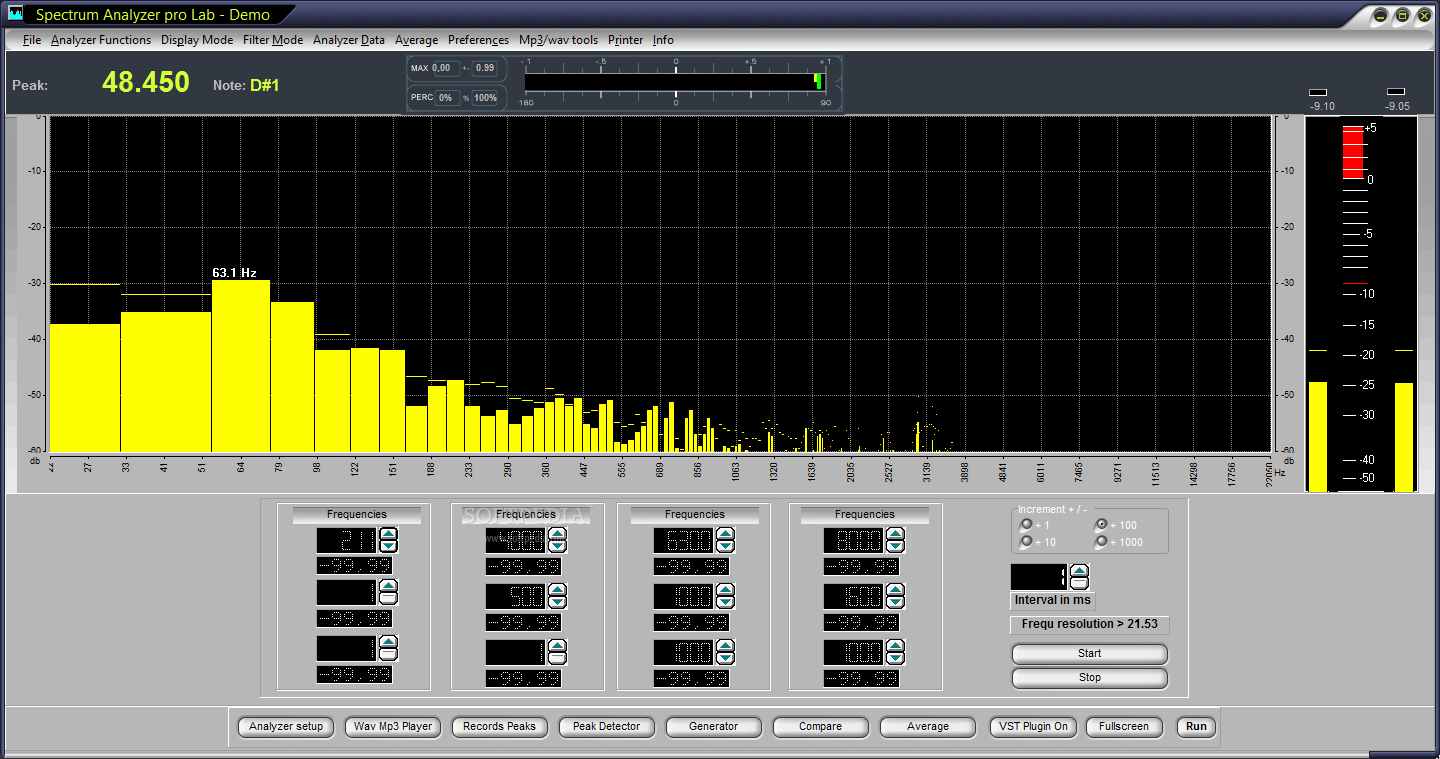Click the Start button
This screenshot has width=1440, height=759.
pyautogui.click(x=1090, y=654)
